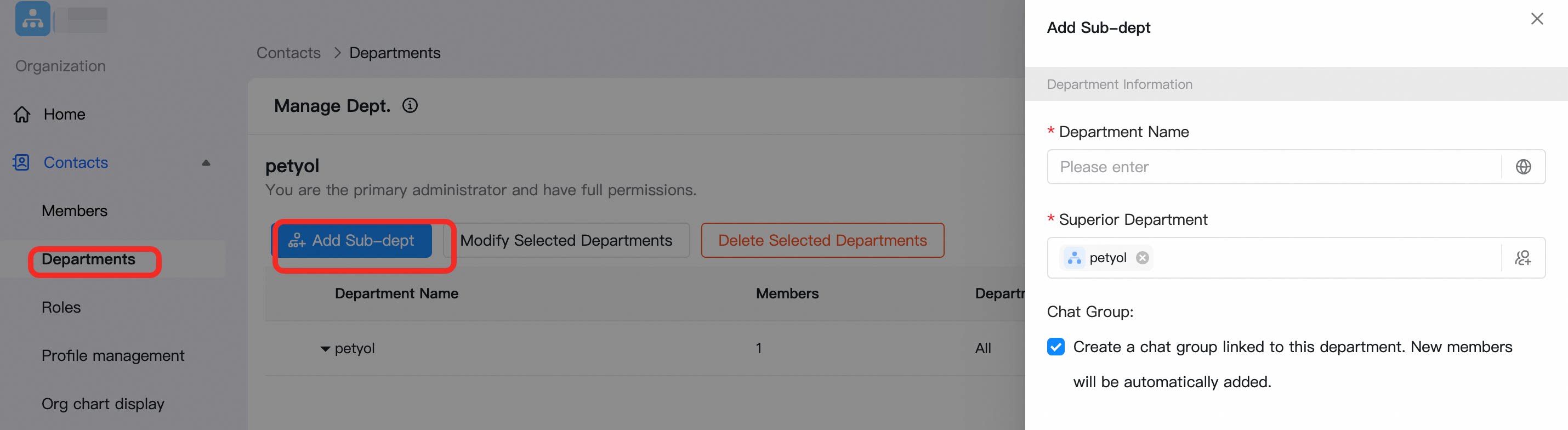This screenshot has width=1568, height=430.
Task: Open Profile management in sidebar
Action: 112,356
